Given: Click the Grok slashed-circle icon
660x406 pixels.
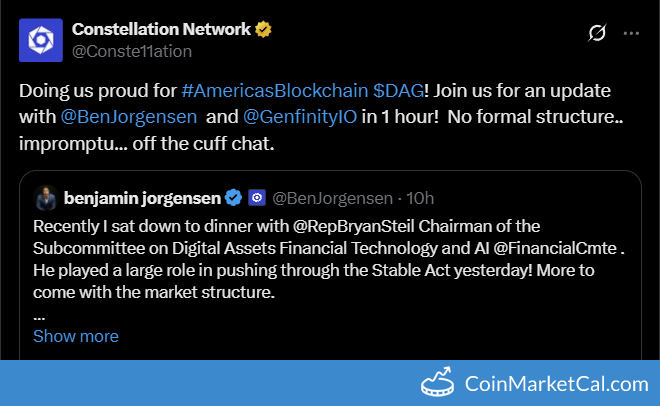Looking at the screenshot, I should tap(597, 32).
